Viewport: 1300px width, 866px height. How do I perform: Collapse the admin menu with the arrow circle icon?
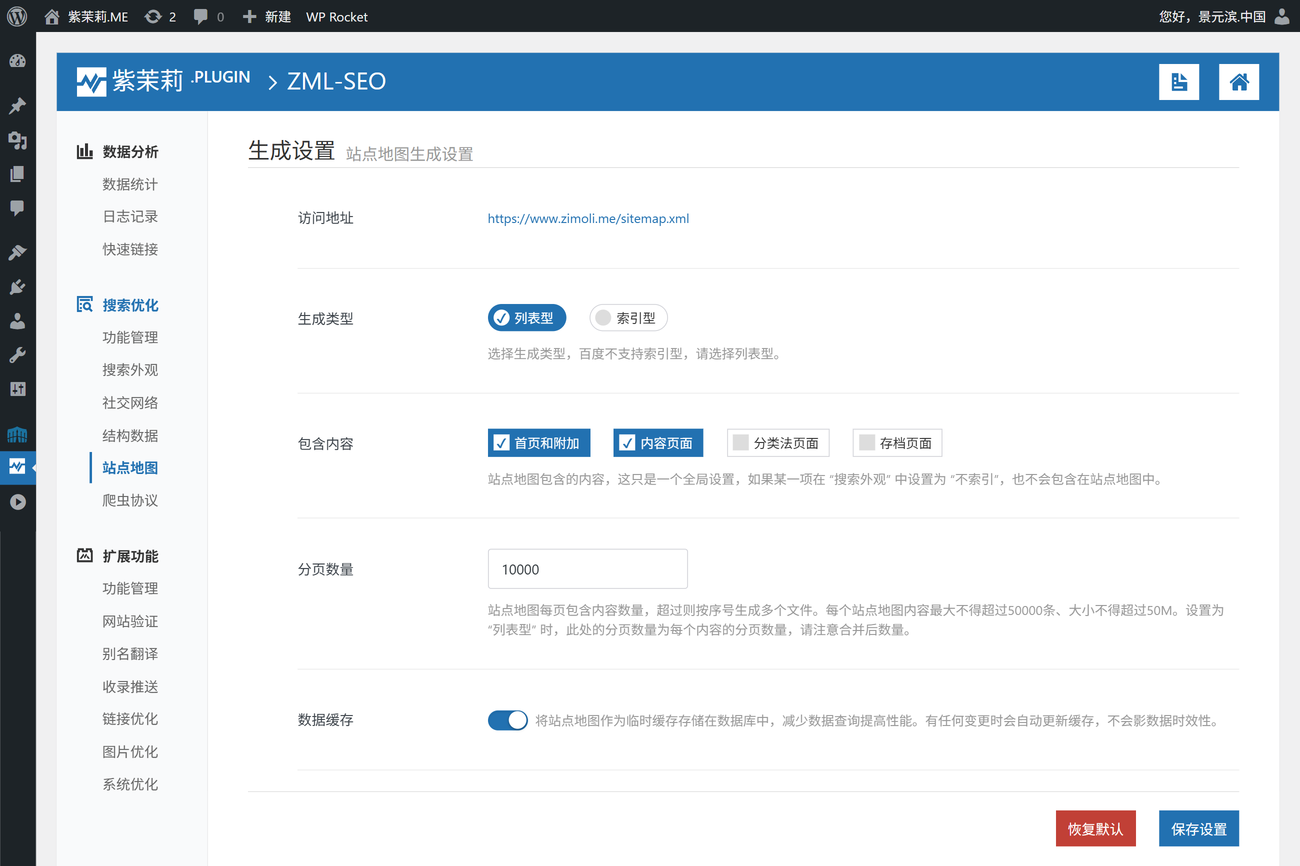[x=17, y=502]
